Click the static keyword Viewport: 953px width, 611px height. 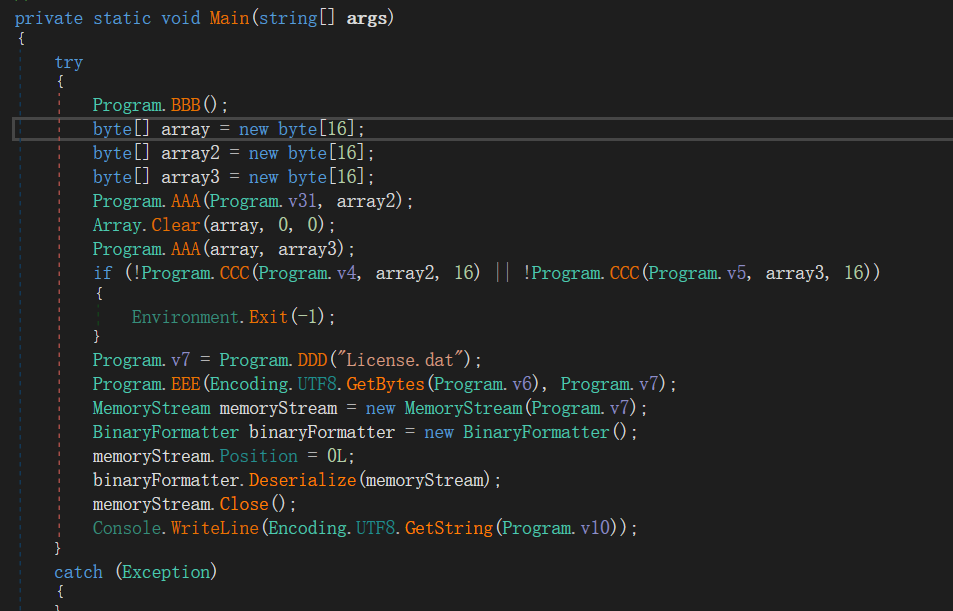point(122,18)
